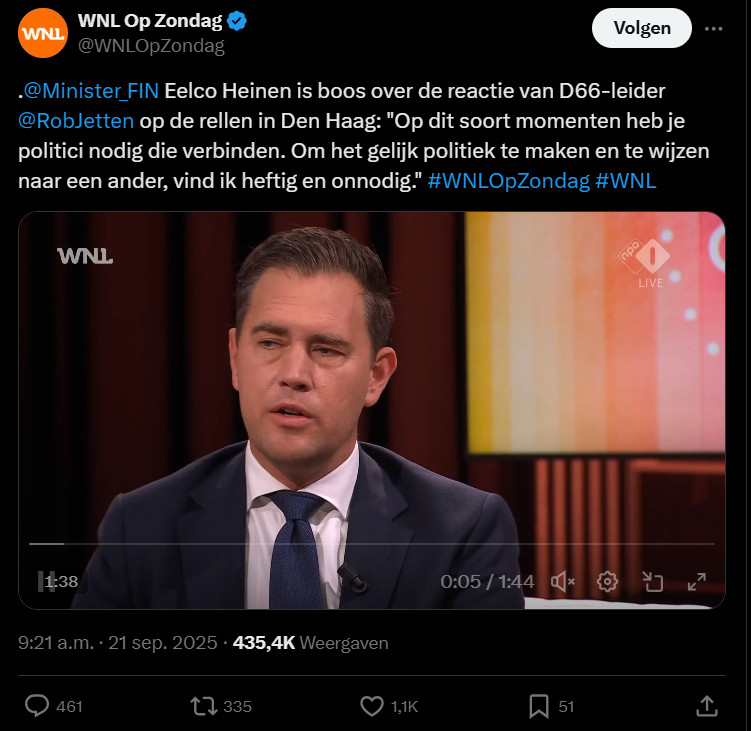Seek along the video progress bar
The image size is (751, 731).
(x=372, y=544)
